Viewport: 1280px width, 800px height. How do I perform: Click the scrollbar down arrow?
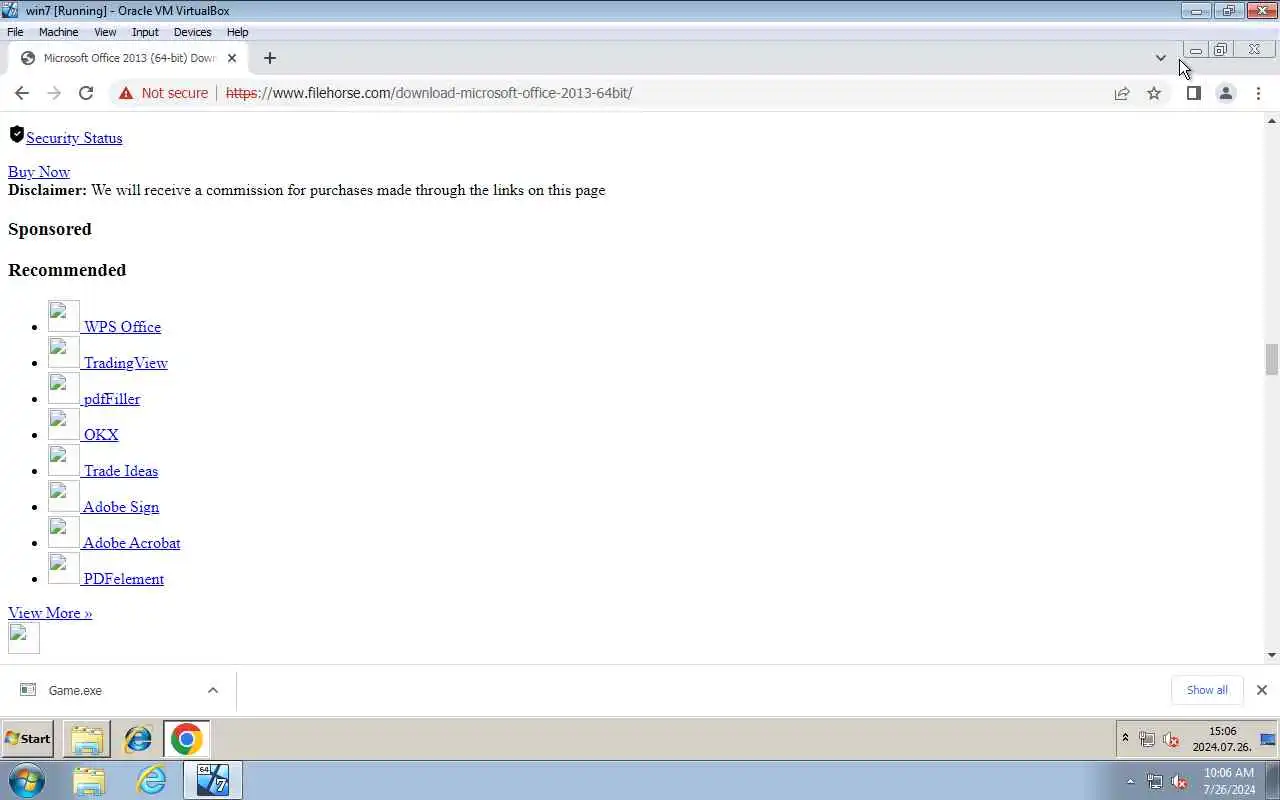pos(1271,655)
